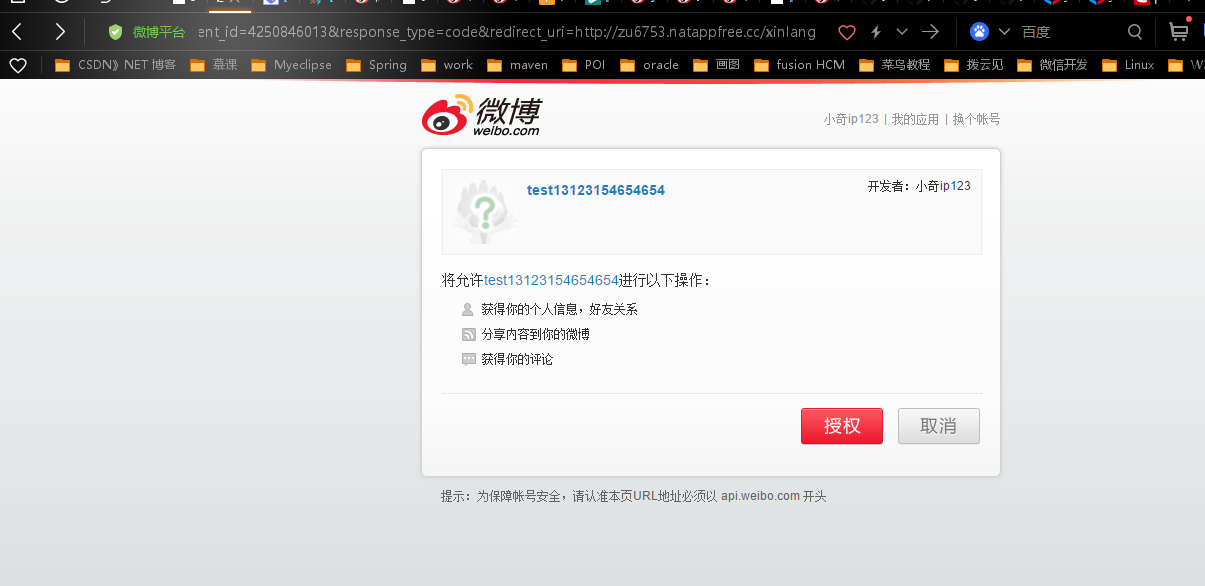This screenshot has width=1205, height=586.
Task: Click the Weibo logo
Action: coord(481,117)
